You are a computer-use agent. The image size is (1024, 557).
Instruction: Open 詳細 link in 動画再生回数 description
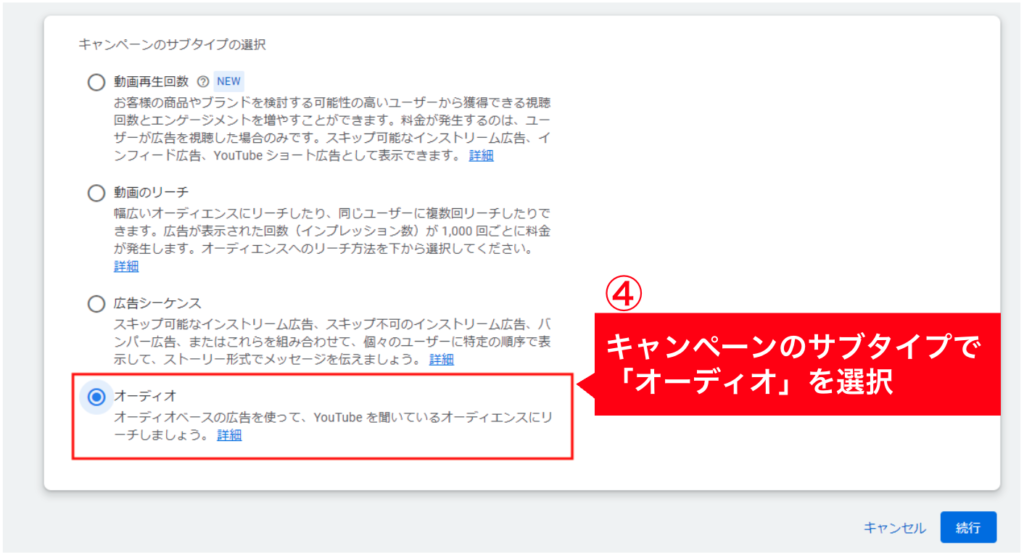[481, 156]
